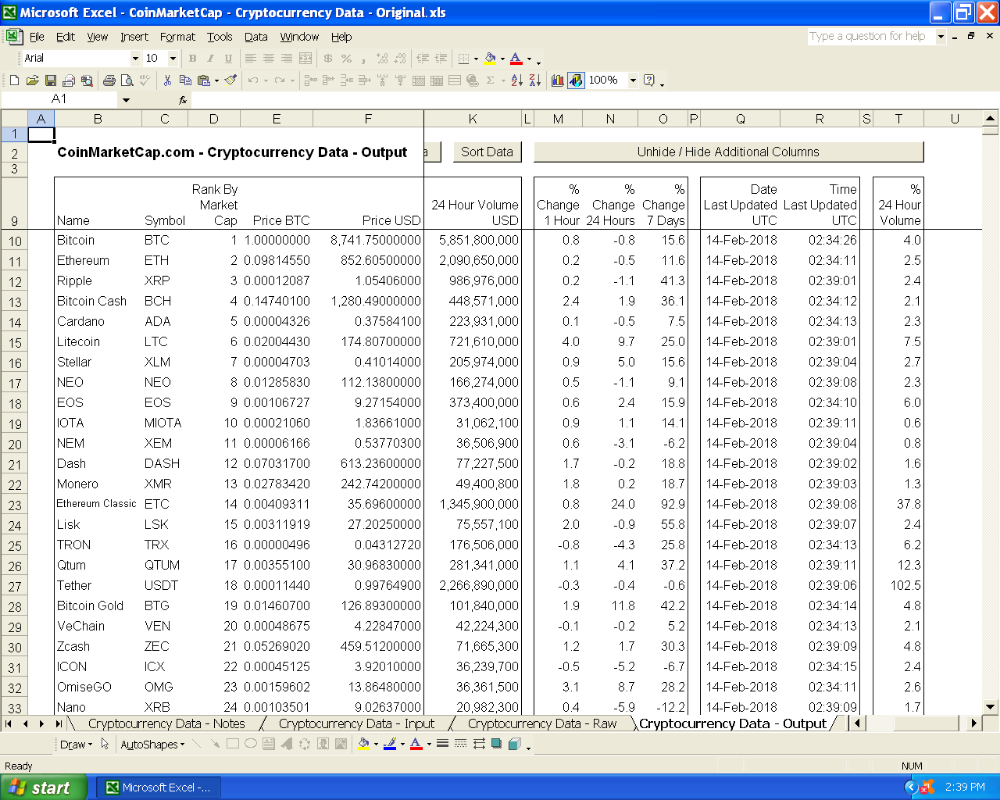The height and width of the screenshot is (800, 1000).
Task: Toggle bold formatting
Action: click(193, 59)
